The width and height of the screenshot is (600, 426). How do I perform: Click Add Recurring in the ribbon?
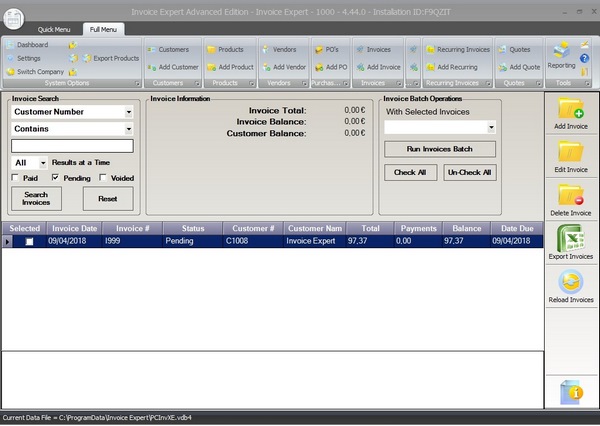452,67
